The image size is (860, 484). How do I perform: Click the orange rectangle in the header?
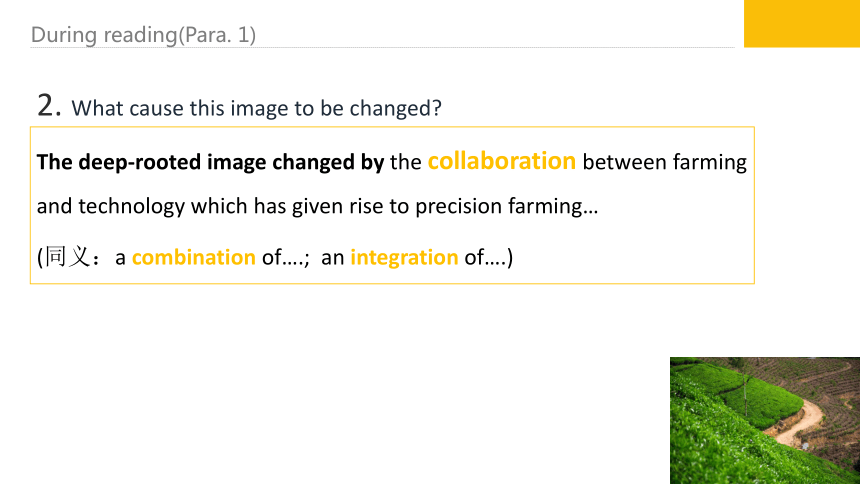[x=802, y=24]
